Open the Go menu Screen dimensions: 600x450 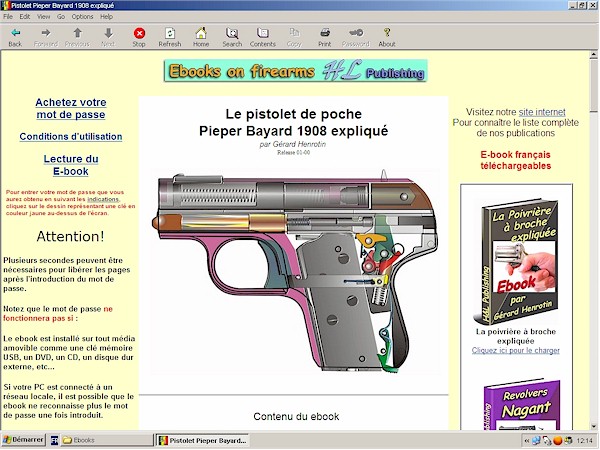[61, 16]
